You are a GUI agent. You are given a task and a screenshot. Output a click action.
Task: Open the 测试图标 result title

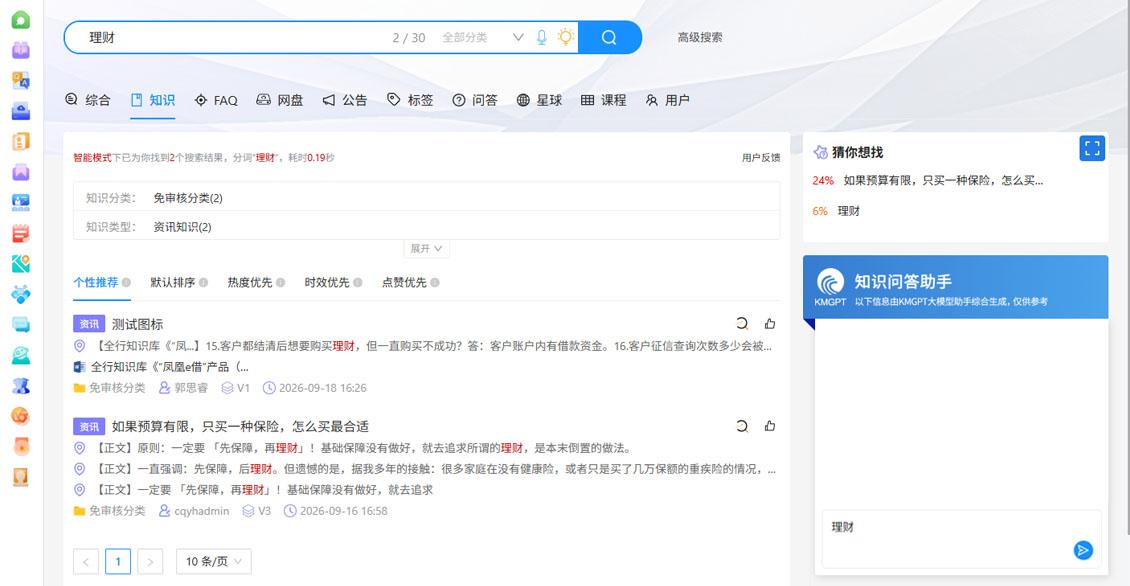point(138,324)
